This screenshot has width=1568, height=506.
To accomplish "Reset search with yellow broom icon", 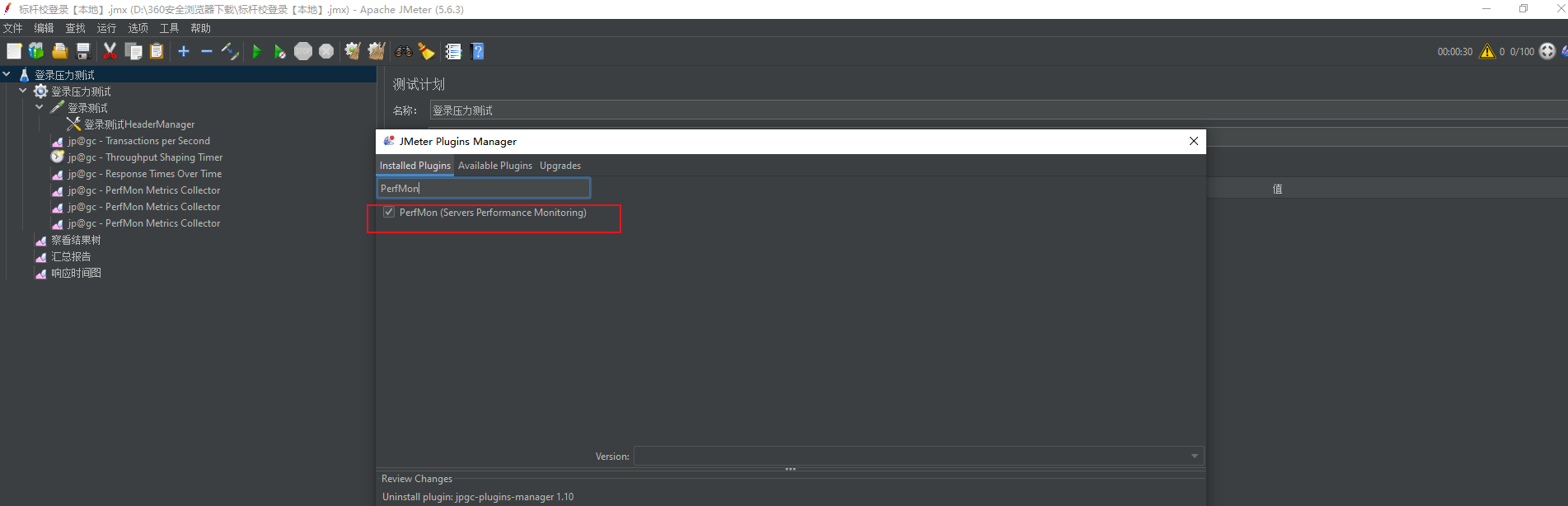I will pos(426,51).
